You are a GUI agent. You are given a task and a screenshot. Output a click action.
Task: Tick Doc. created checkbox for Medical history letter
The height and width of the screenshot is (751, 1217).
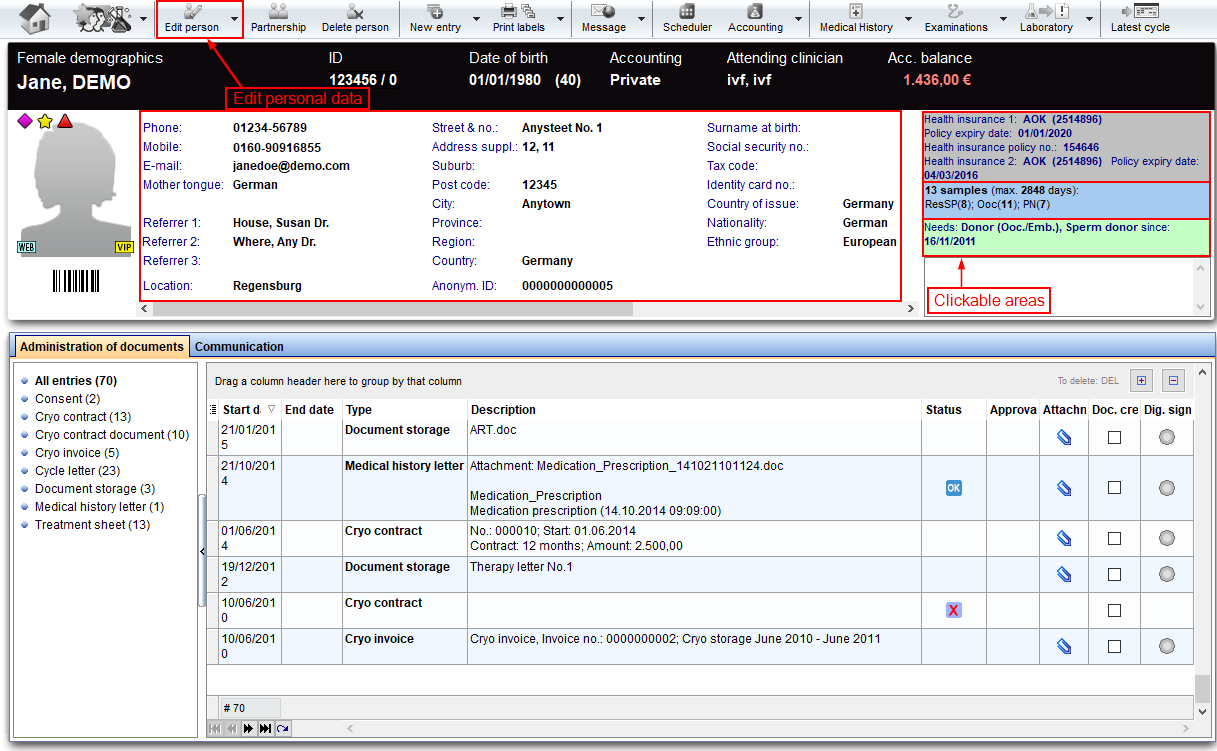(1115, 488)
